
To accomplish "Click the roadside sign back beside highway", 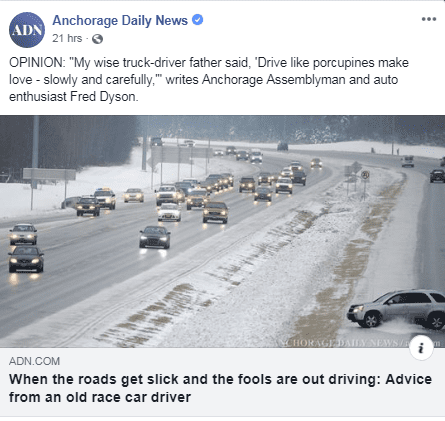I will pos(49,174).
